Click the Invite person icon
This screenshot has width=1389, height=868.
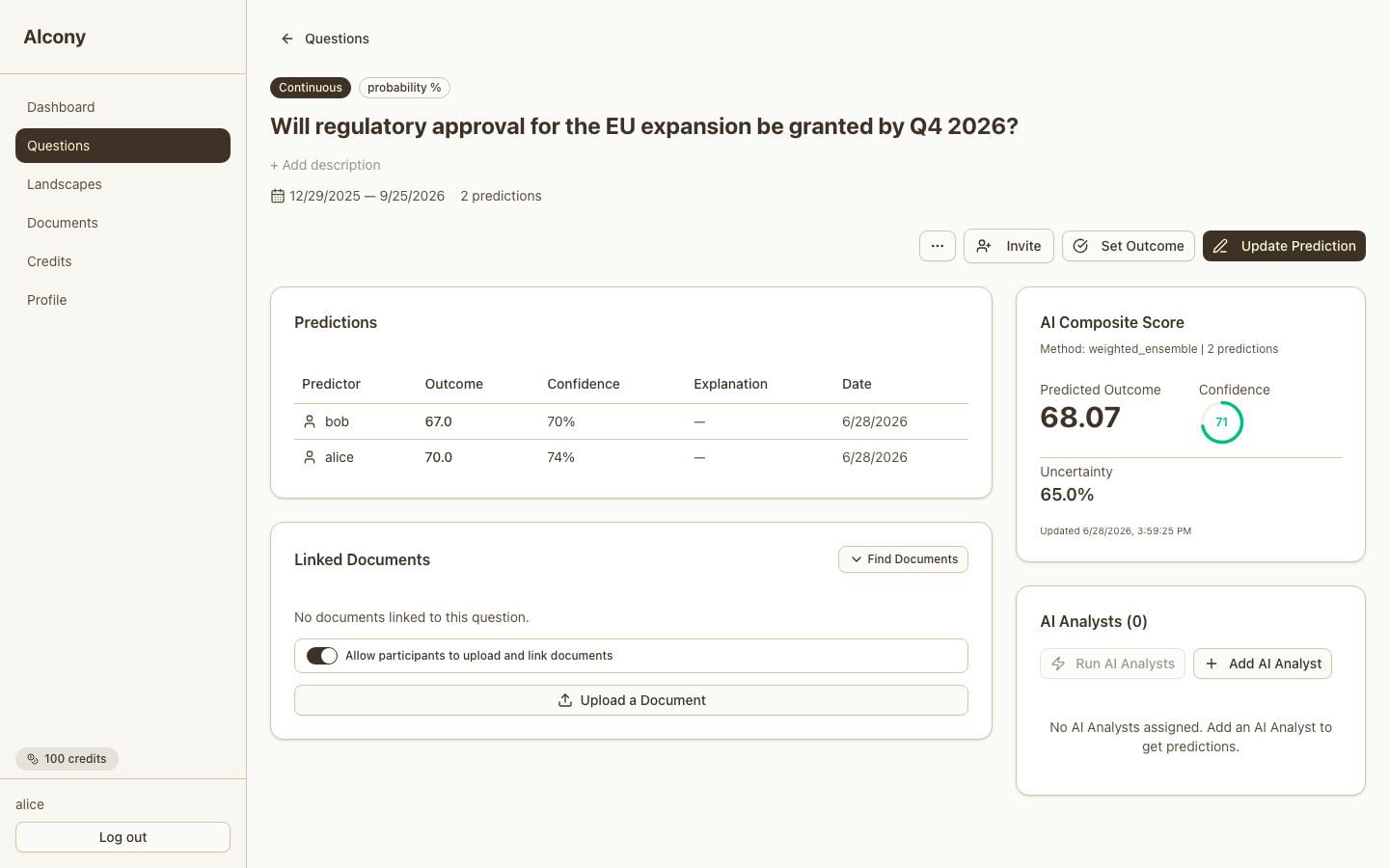point(983,246)
